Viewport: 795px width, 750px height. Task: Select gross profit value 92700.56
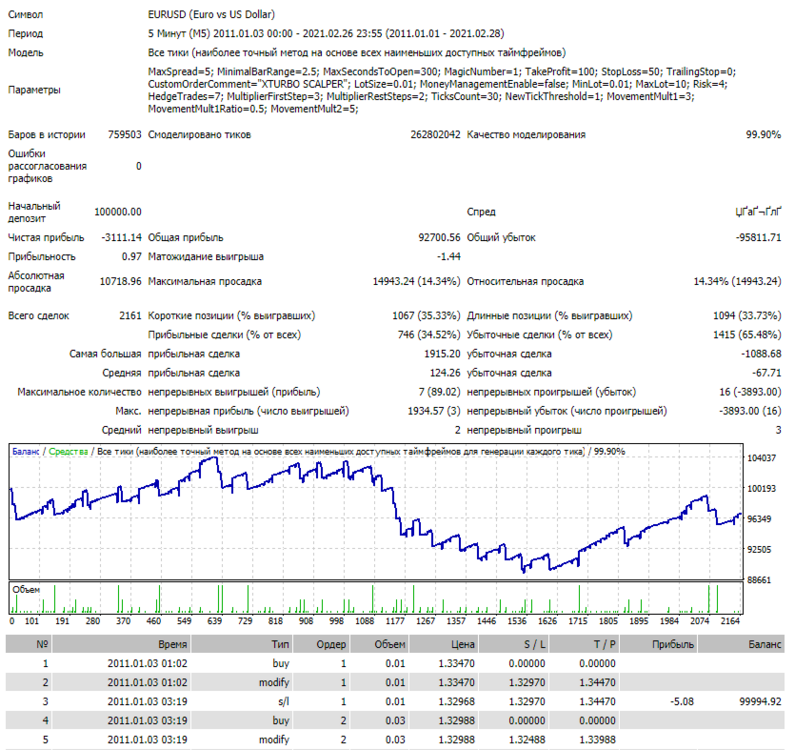(x=439, y=237)
